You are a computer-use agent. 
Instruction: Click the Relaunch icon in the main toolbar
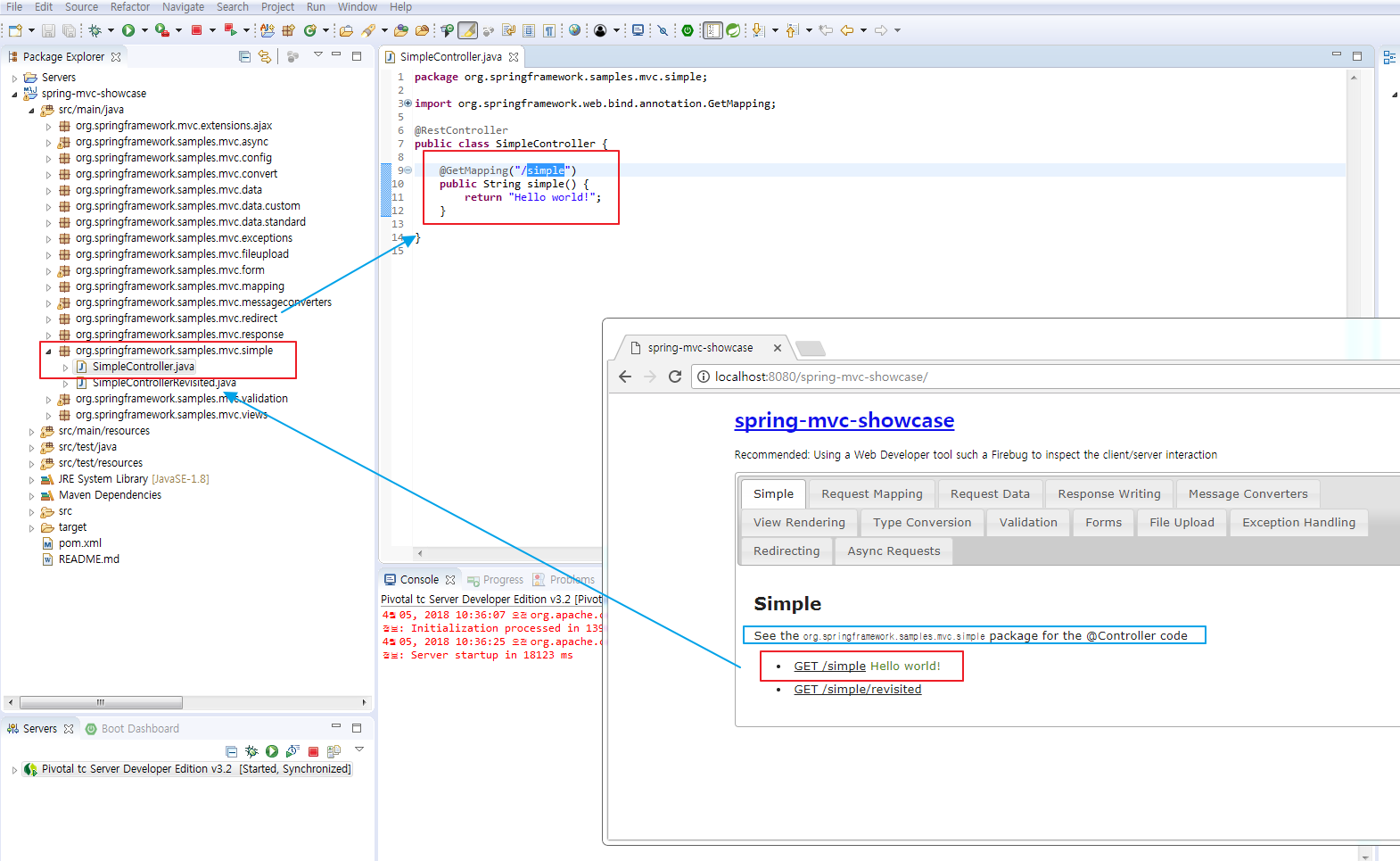(230, 30)
